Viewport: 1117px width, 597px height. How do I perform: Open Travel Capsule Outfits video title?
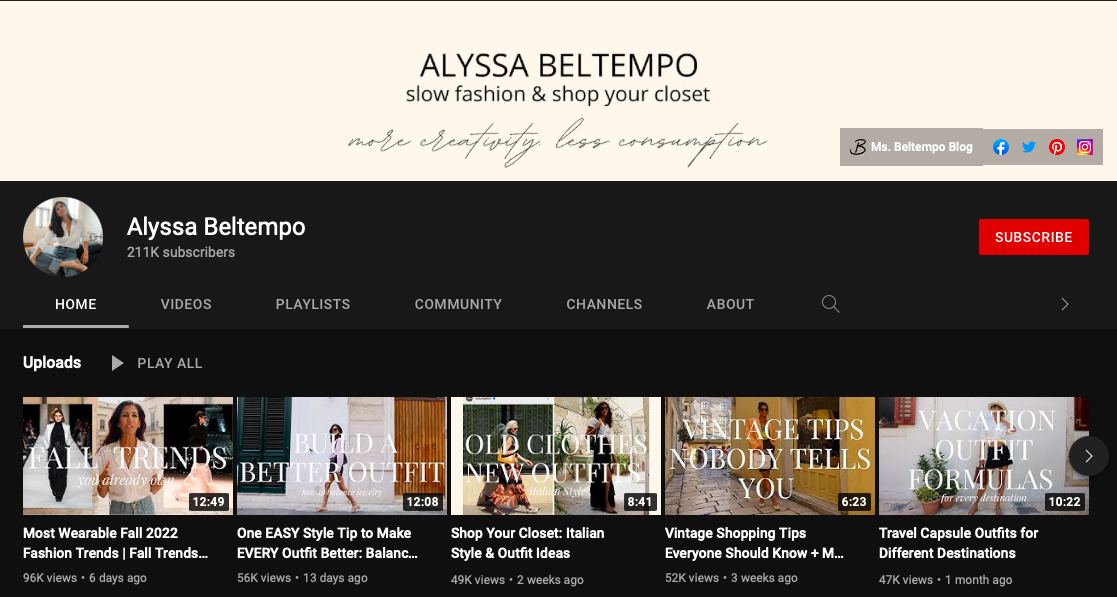coord(958,543)
